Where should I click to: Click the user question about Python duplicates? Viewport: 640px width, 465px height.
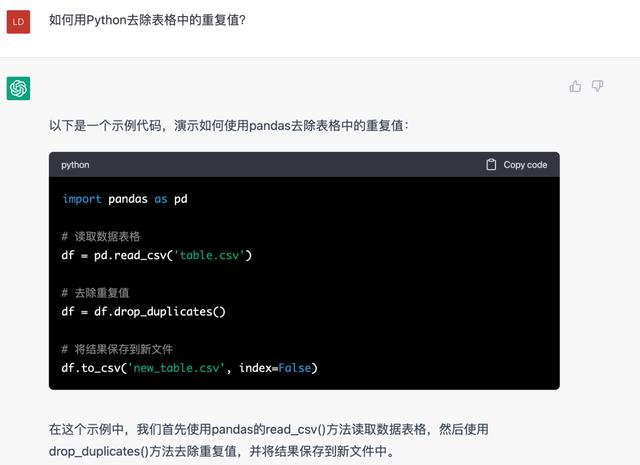point(147,20)
